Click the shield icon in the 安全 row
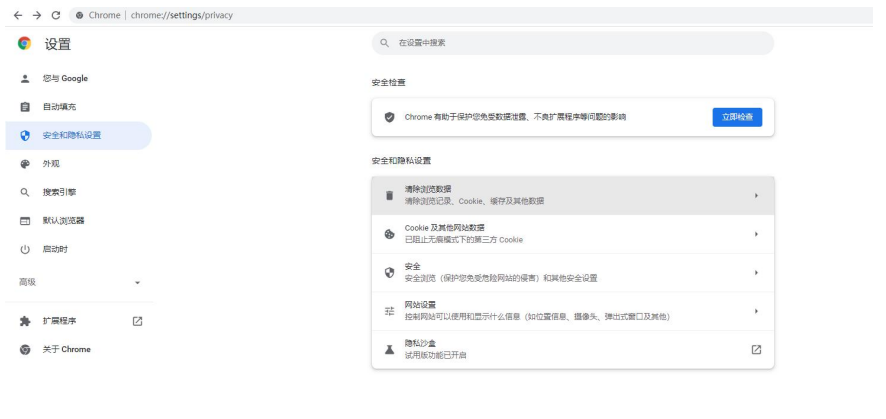 389,272
